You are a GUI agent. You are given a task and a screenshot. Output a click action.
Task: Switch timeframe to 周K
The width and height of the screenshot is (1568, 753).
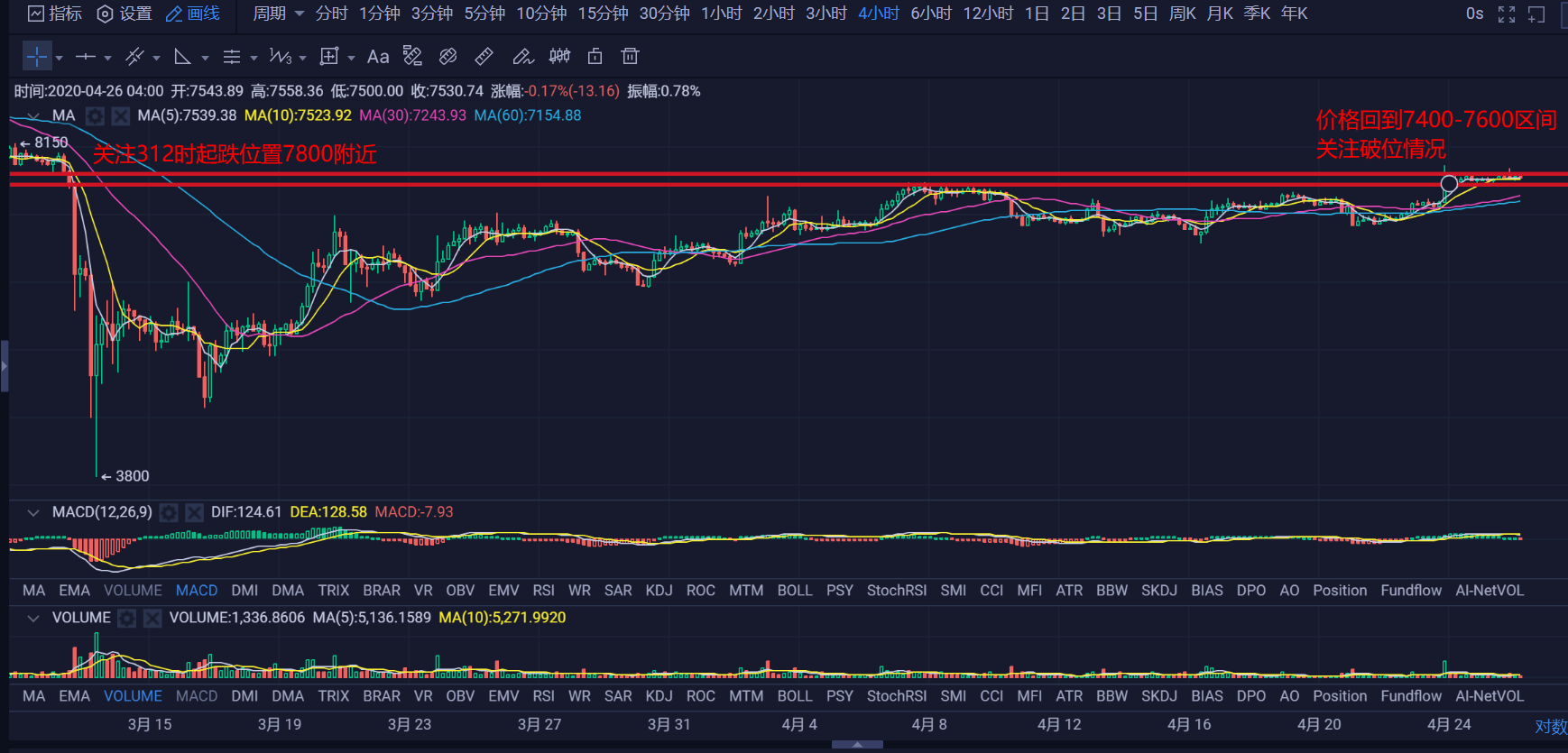pyautogui.click(x=1182, y=14)
